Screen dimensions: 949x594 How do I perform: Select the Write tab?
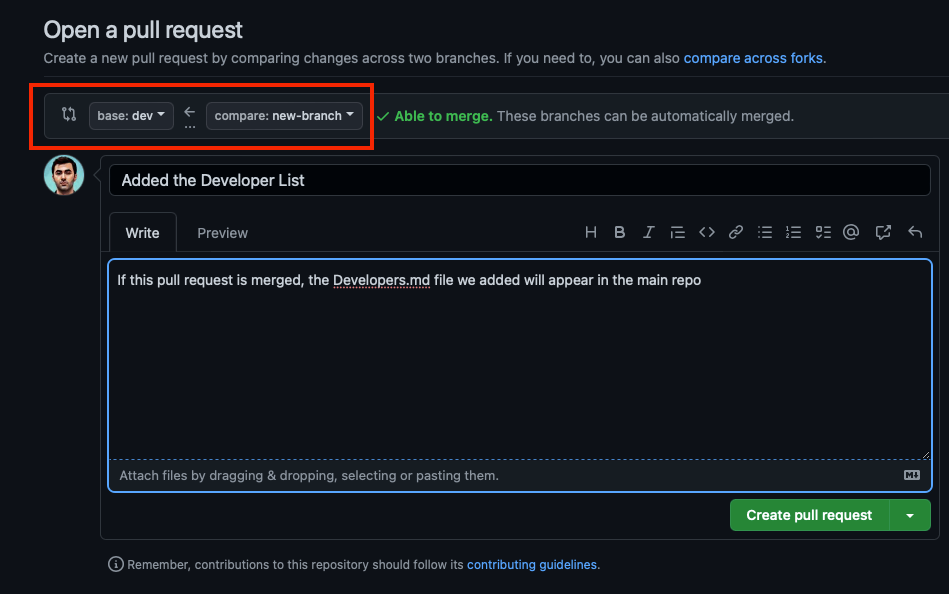click(142, 233)
